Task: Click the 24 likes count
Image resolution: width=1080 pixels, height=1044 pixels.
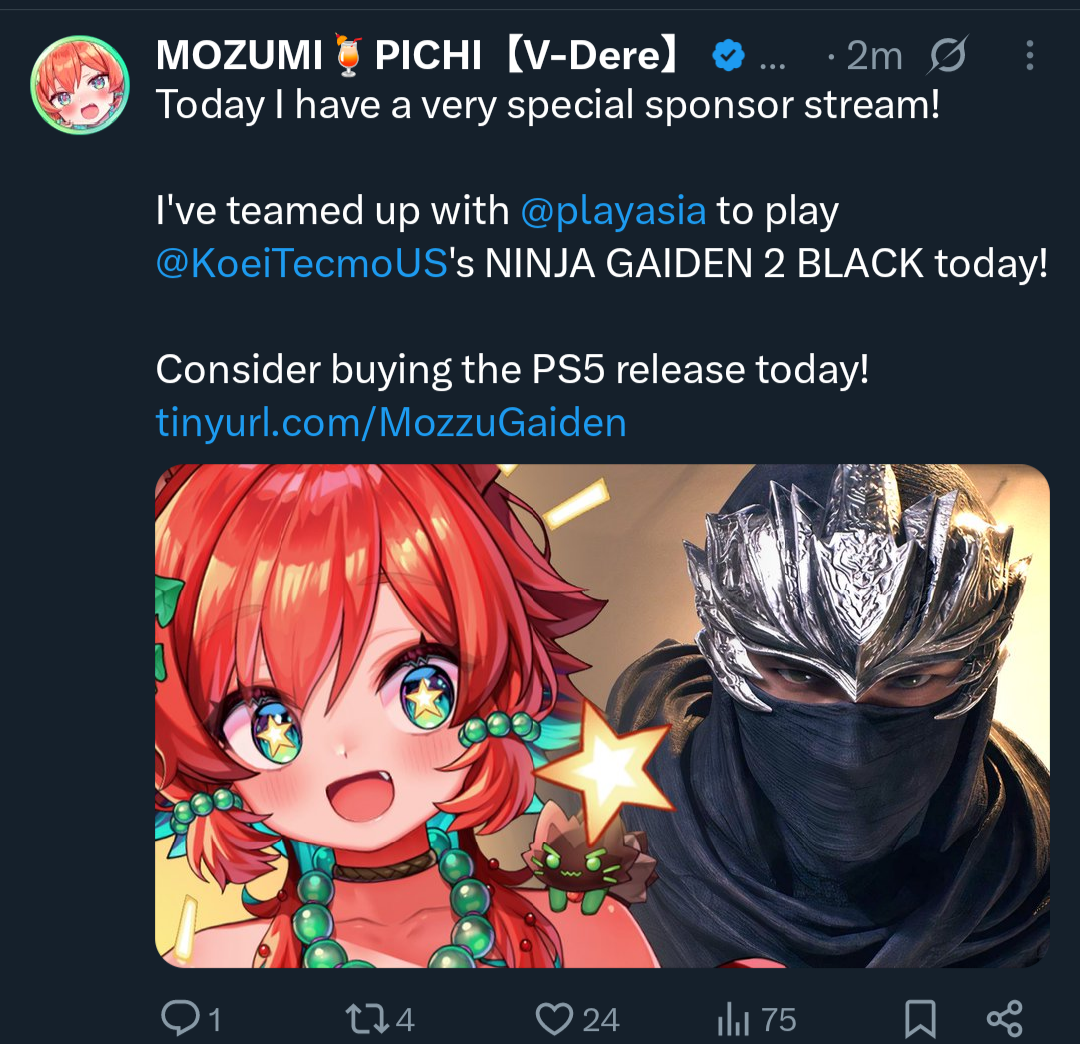Action: 601,1020
